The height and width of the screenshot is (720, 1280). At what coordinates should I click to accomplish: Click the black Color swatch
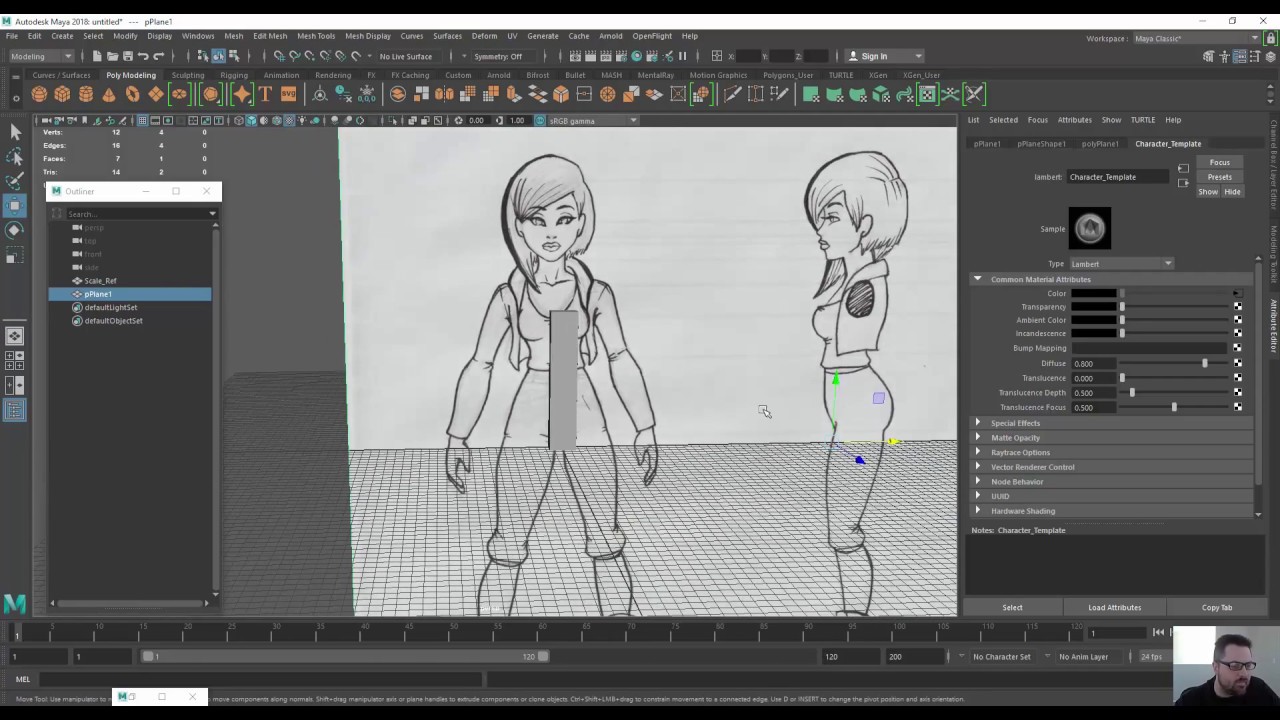(x=1093, y=294)
